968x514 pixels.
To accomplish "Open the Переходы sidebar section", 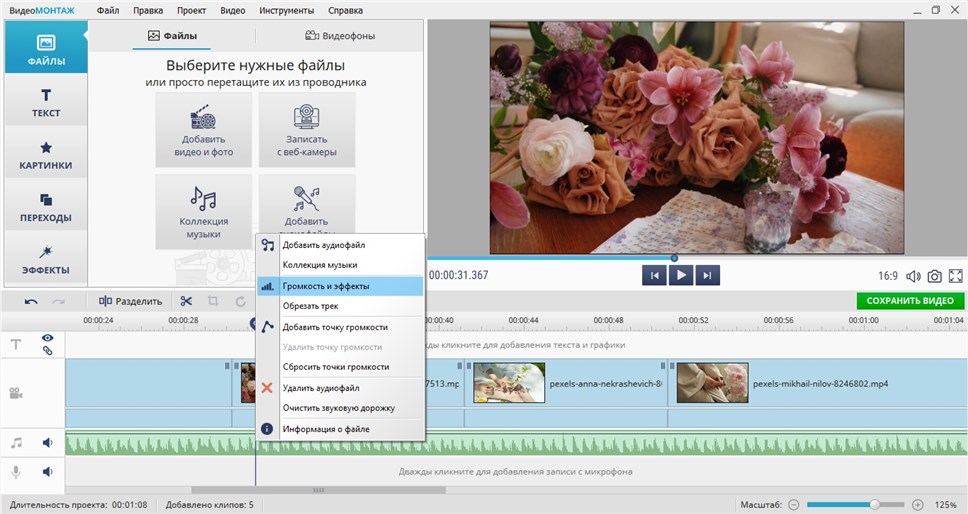I will click(x=46, y=207).
